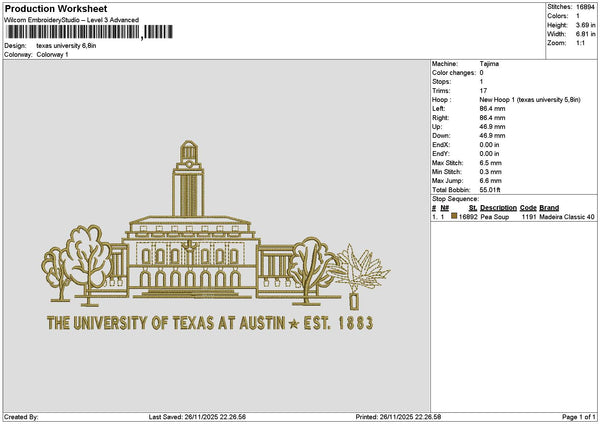Click the "Last Saved: 26/11/2025" footer text

pyautogui.click(x=197, y=417)
